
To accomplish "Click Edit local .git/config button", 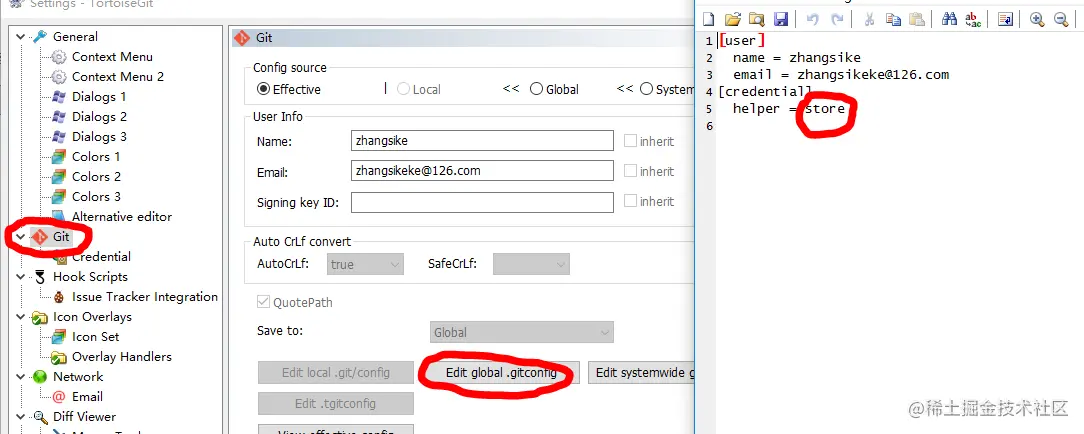I will click(x=336, y=373).
